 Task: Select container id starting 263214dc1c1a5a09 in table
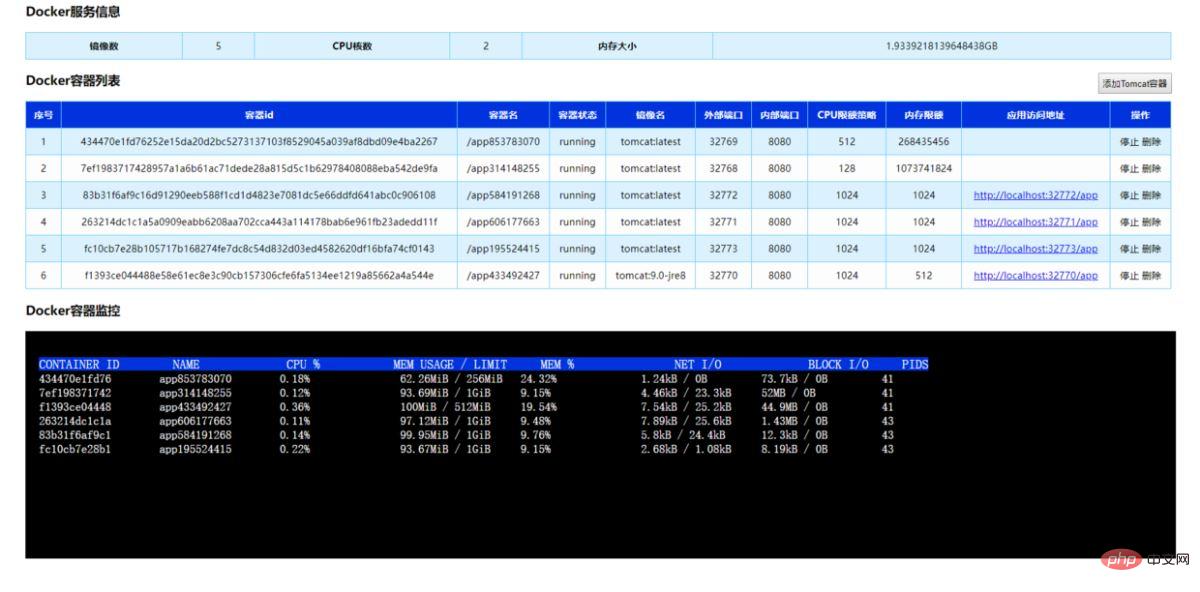(x=259, y=222)
